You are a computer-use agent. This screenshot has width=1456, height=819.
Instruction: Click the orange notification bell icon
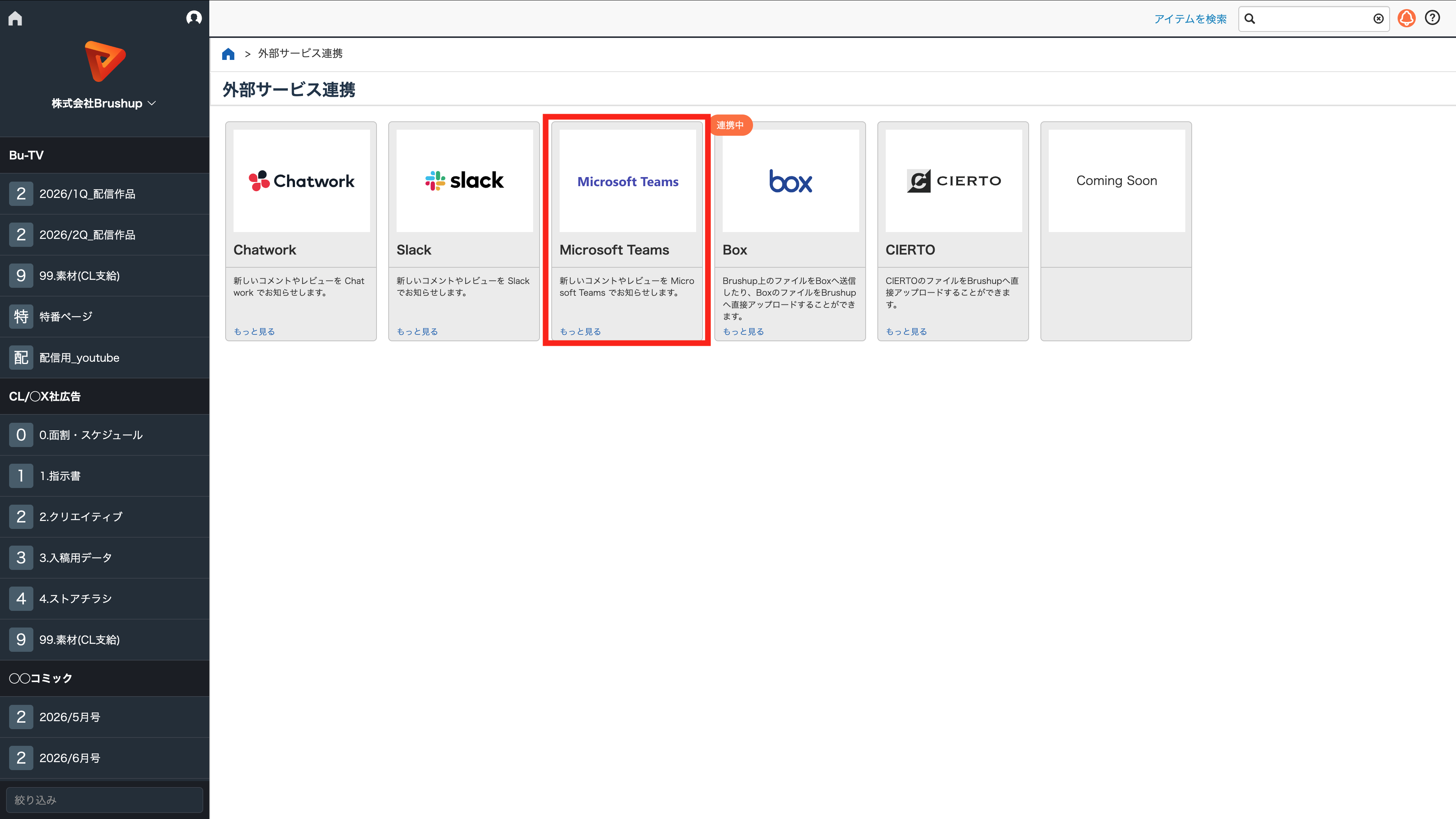[1406, 19]
